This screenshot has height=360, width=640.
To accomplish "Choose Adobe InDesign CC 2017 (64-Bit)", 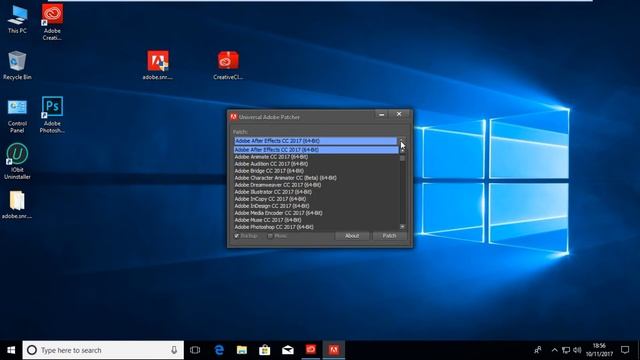I will click(316, 206).
